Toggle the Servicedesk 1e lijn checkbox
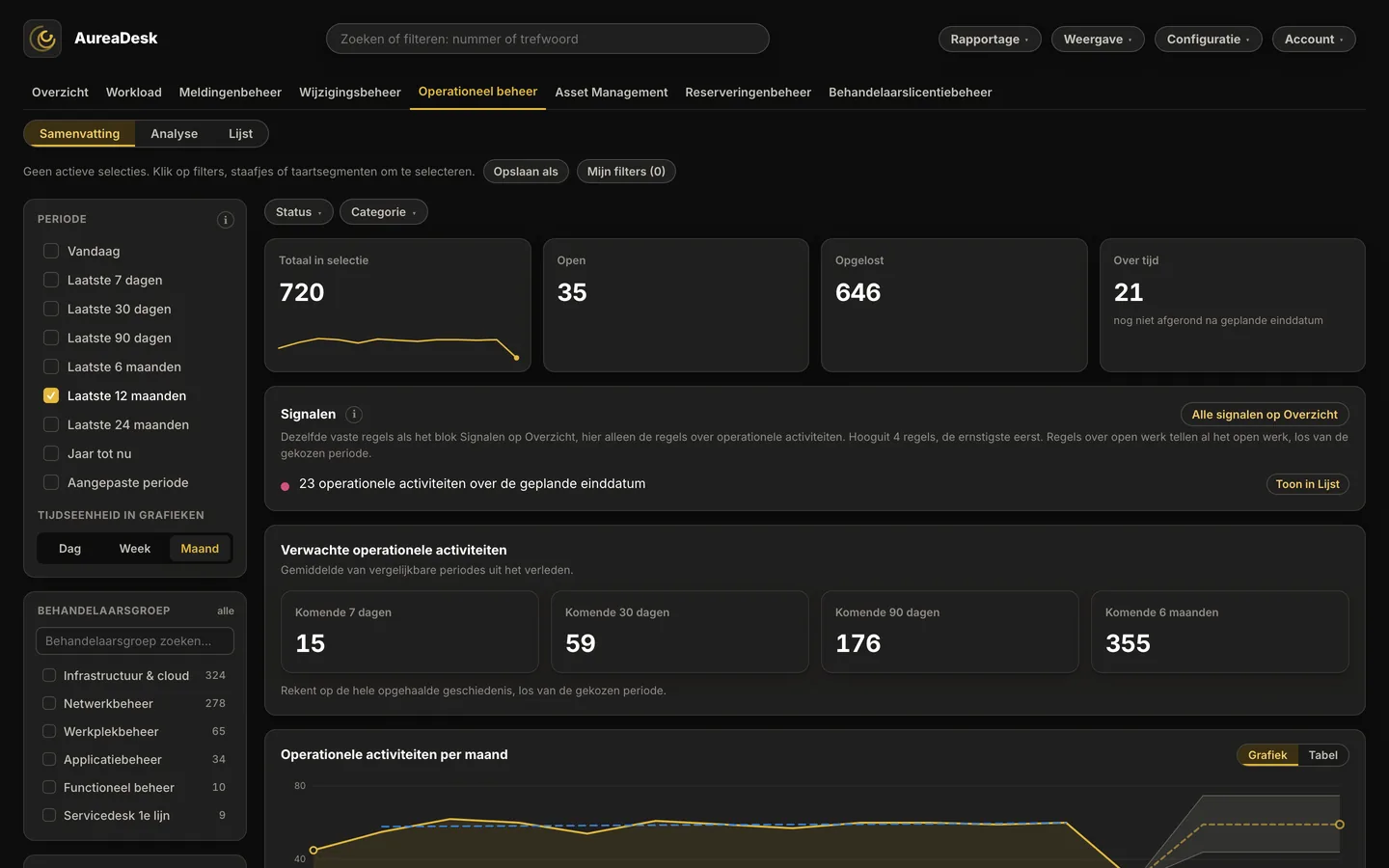Image resolution: width=1389 pixels, height=868 pixels. pos(49,815)
